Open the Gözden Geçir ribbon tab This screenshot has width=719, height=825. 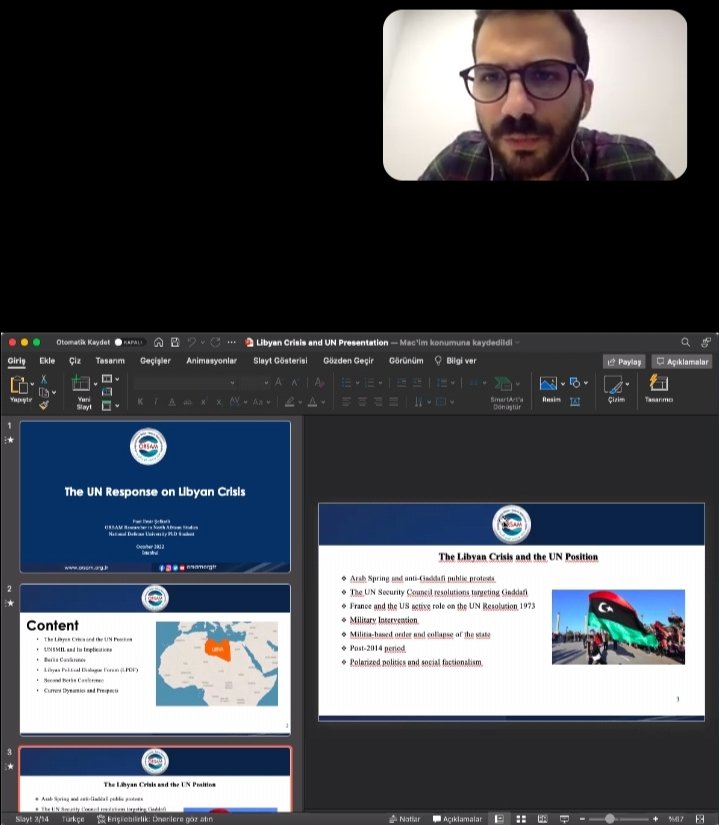tap(348, 361)
